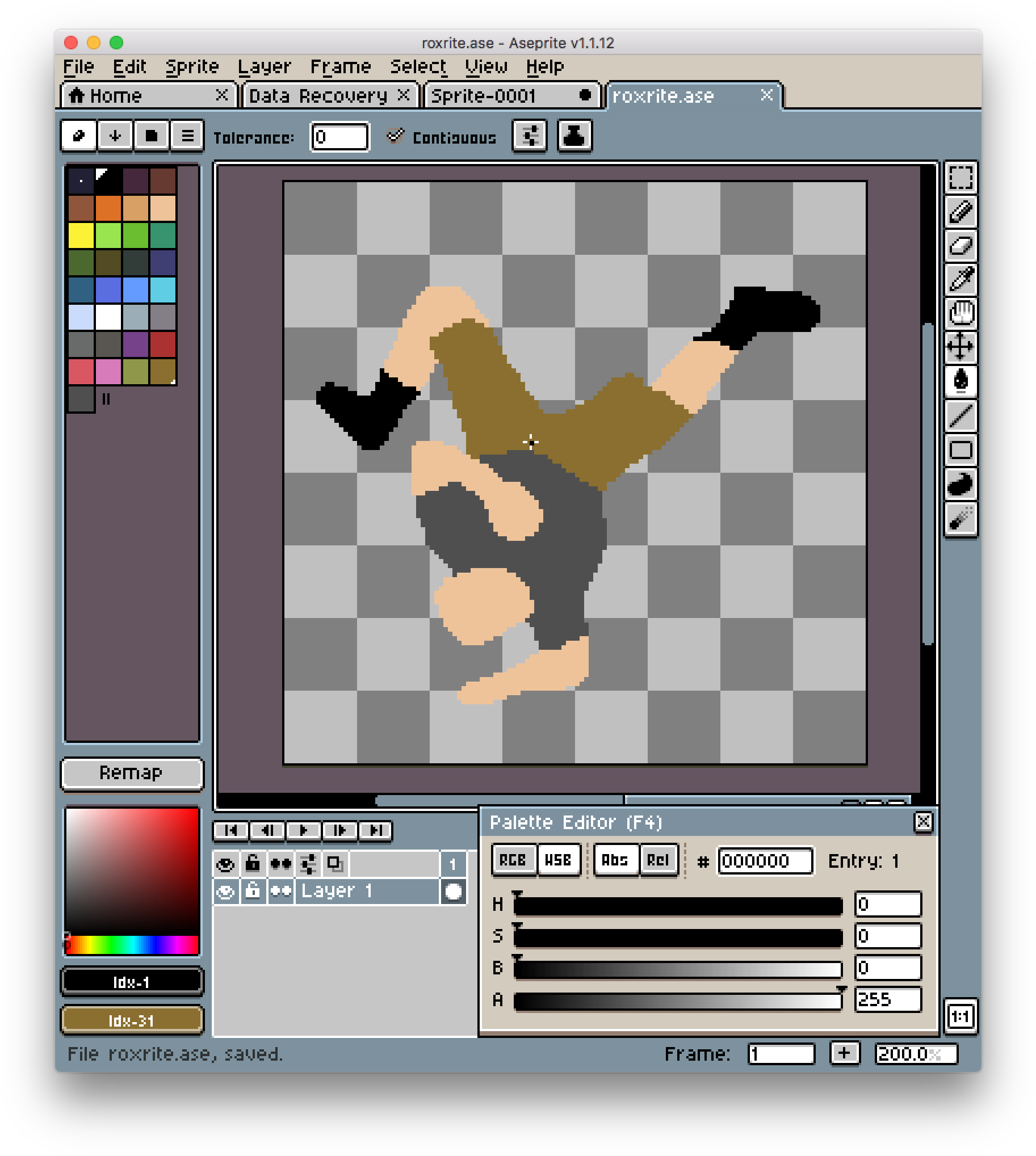
Task: Open the Sprite menu
Action: [x=192, y=66]
